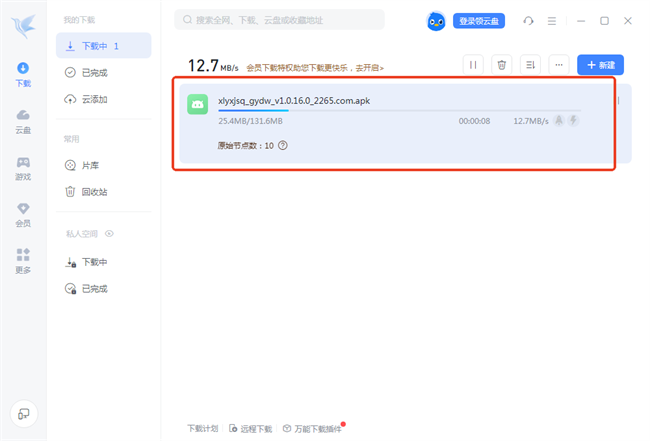
Task: Click the large 12.7 MB/s total speed
Action: click(213, 66)
